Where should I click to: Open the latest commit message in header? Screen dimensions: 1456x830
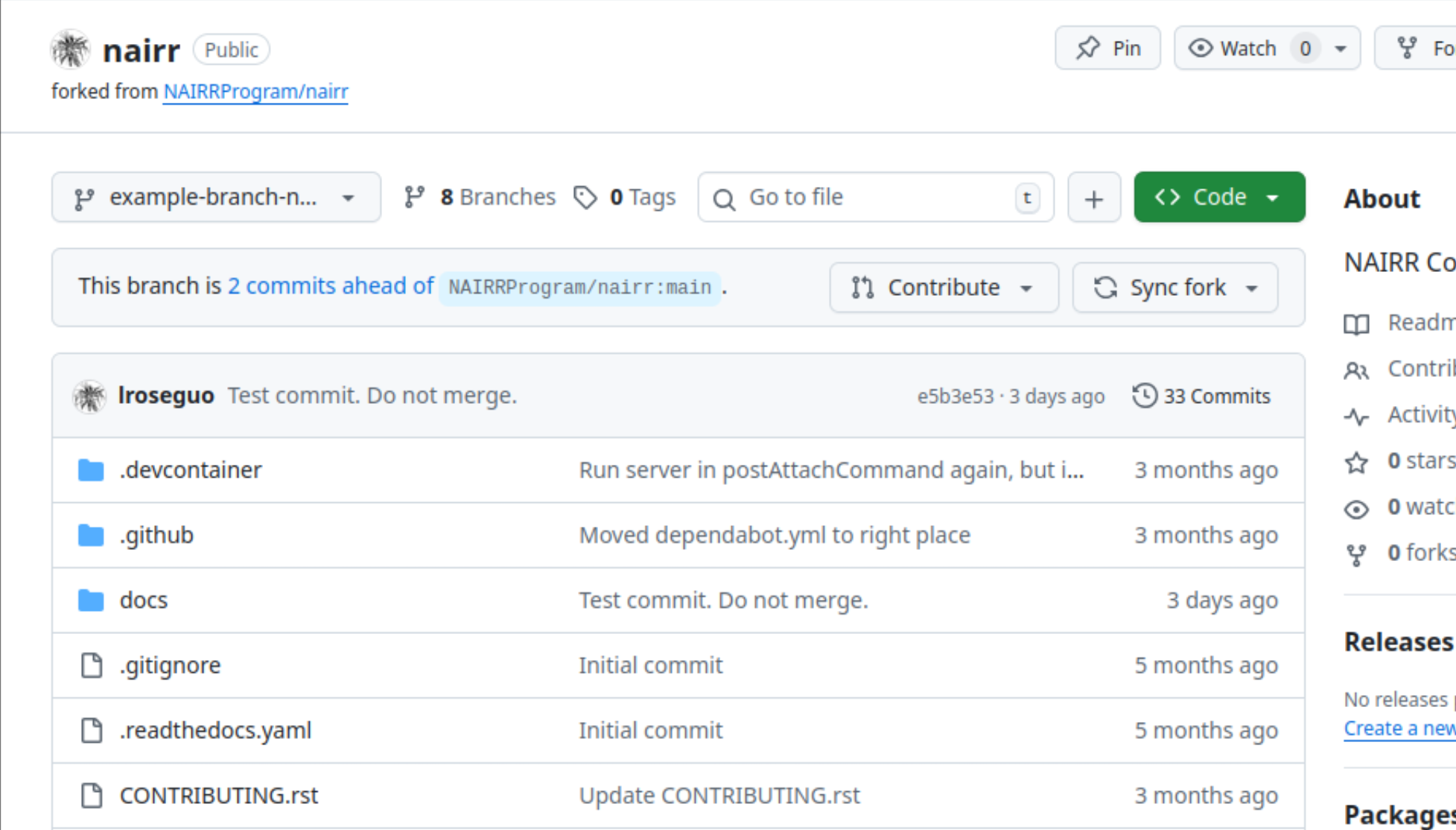point(372,396)
